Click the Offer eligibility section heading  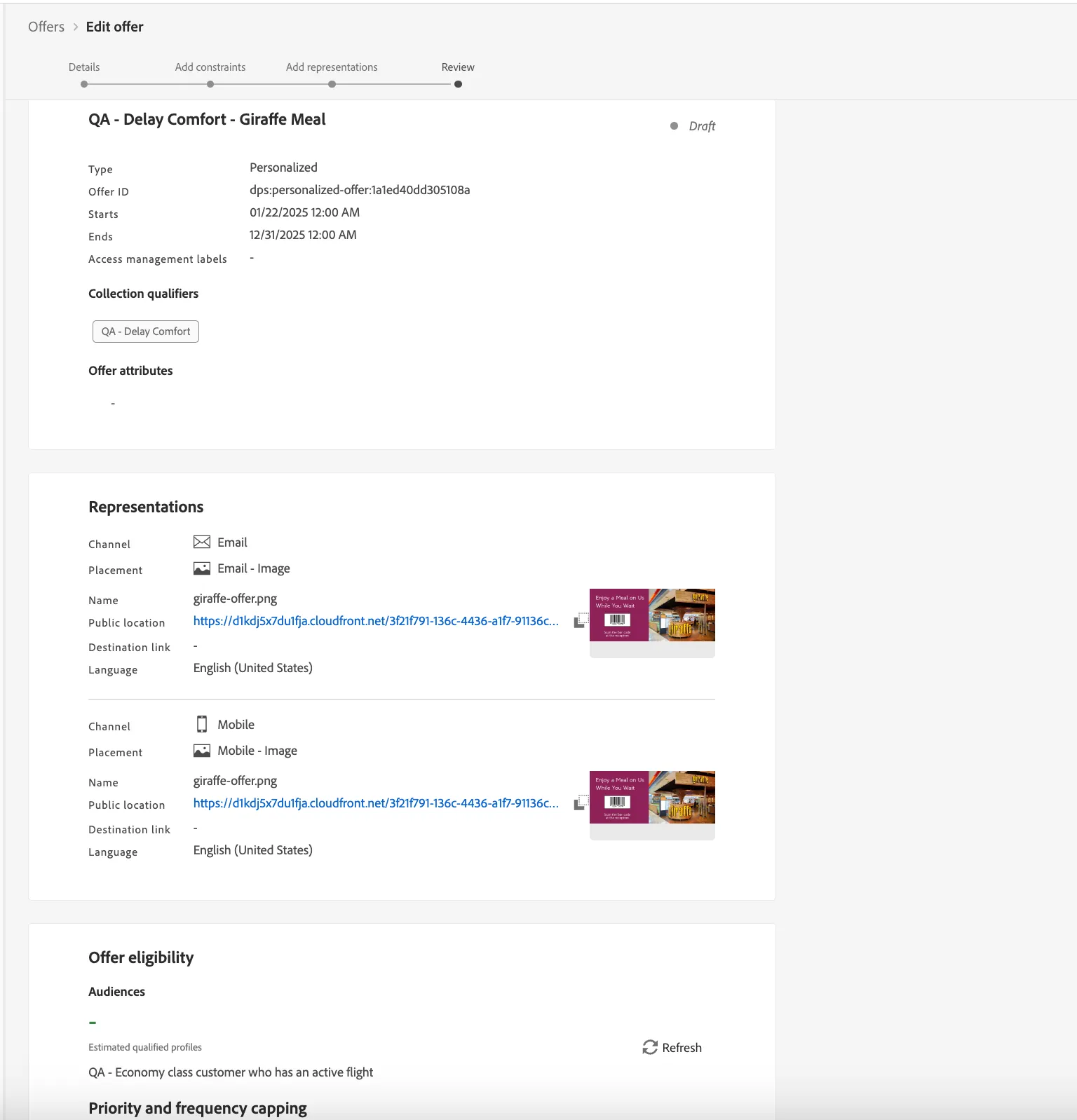[x=141, y=957]
